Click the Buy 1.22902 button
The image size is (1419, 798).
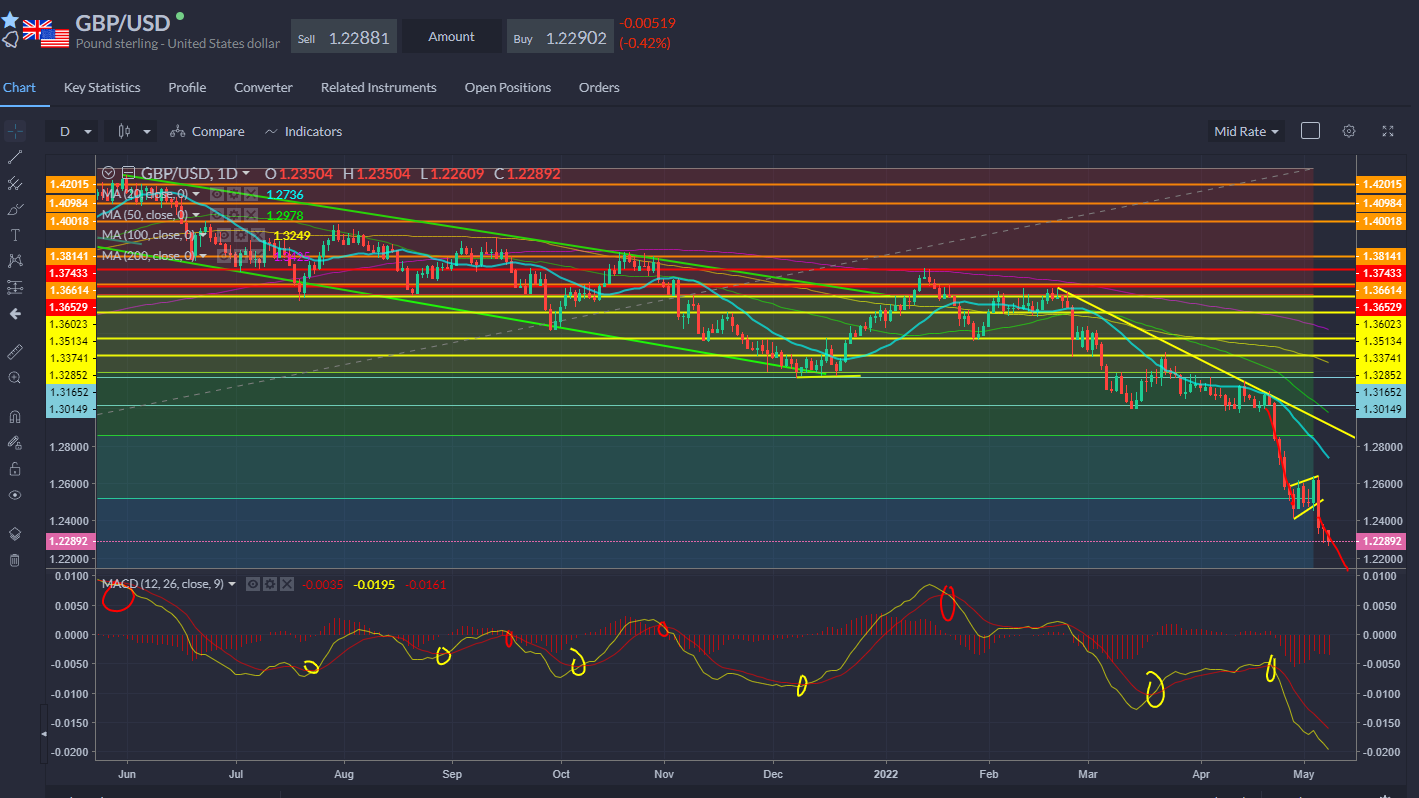click(560, 37)
